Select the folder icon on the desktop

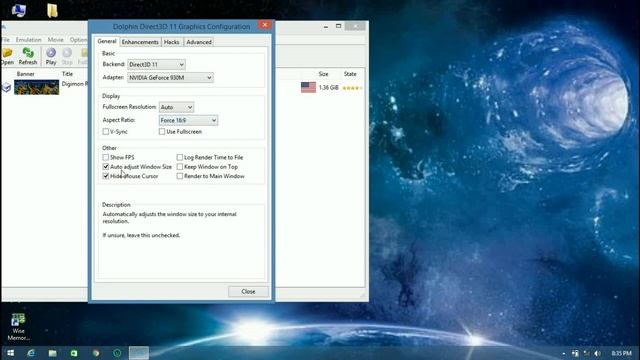tap(52, 11)
